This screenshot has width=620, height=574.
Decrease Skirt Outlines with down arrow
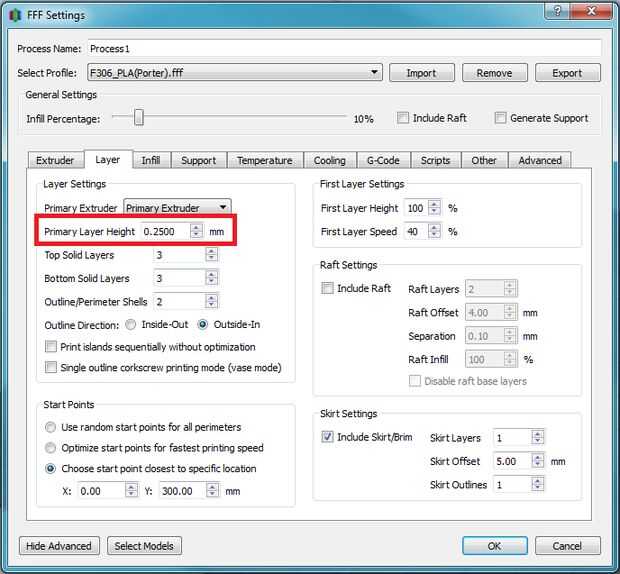[537, 488]
